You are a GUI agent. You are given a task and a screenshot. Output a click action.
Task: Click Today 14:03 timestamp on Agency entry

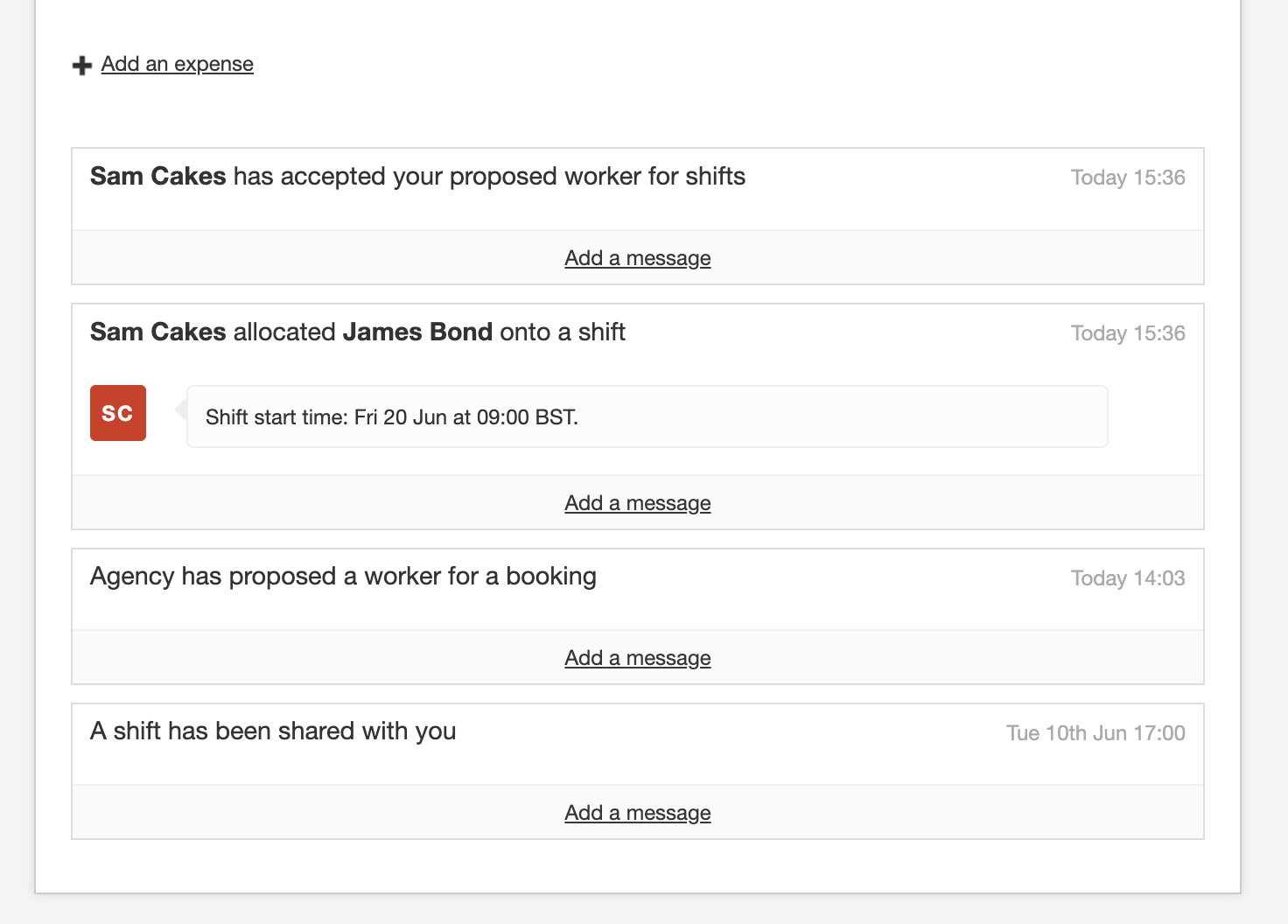click(x=1127, y=578)
